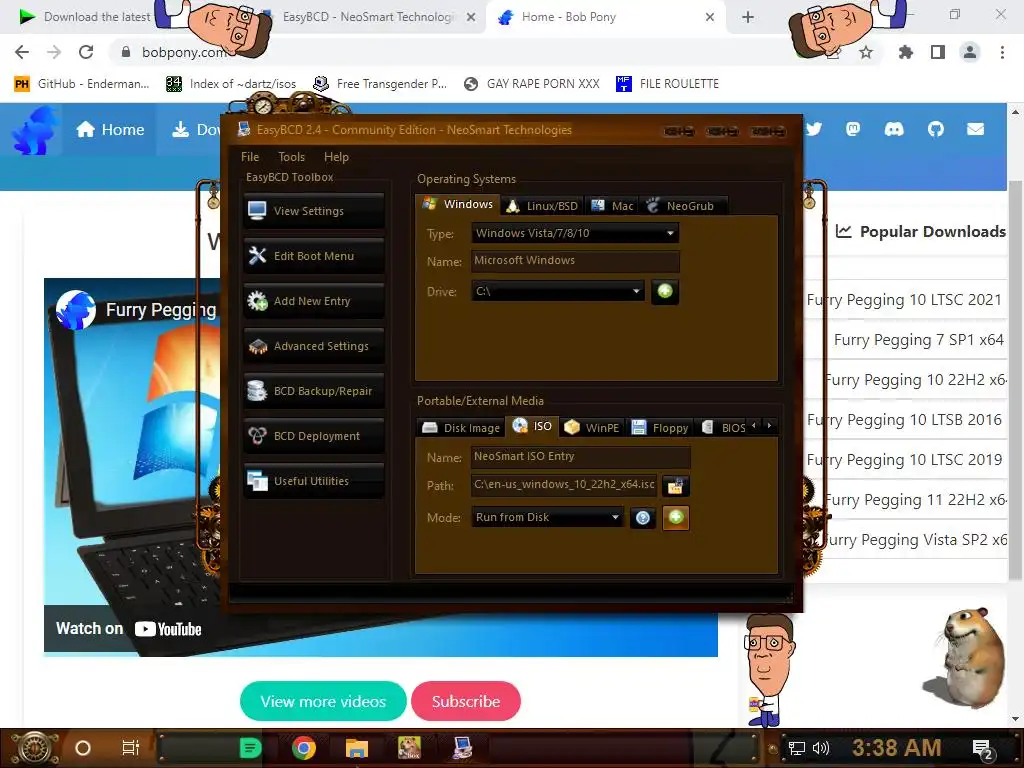Open Discord icon in site header

click(894, 129)
